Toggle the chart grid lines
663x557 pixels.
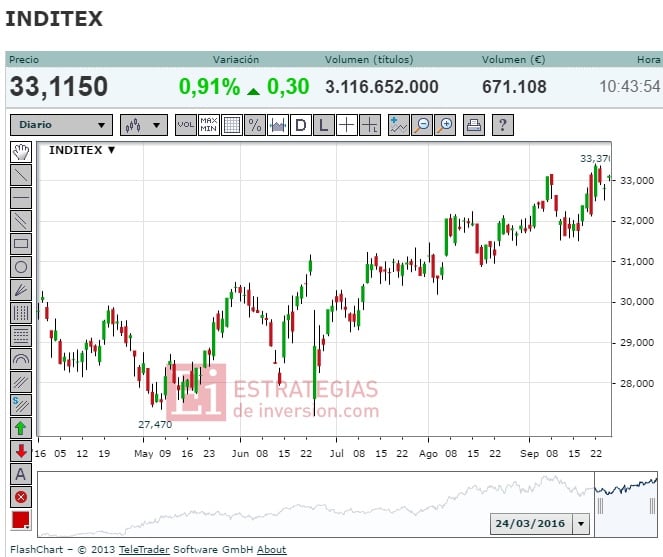click(x=232, y=125)
